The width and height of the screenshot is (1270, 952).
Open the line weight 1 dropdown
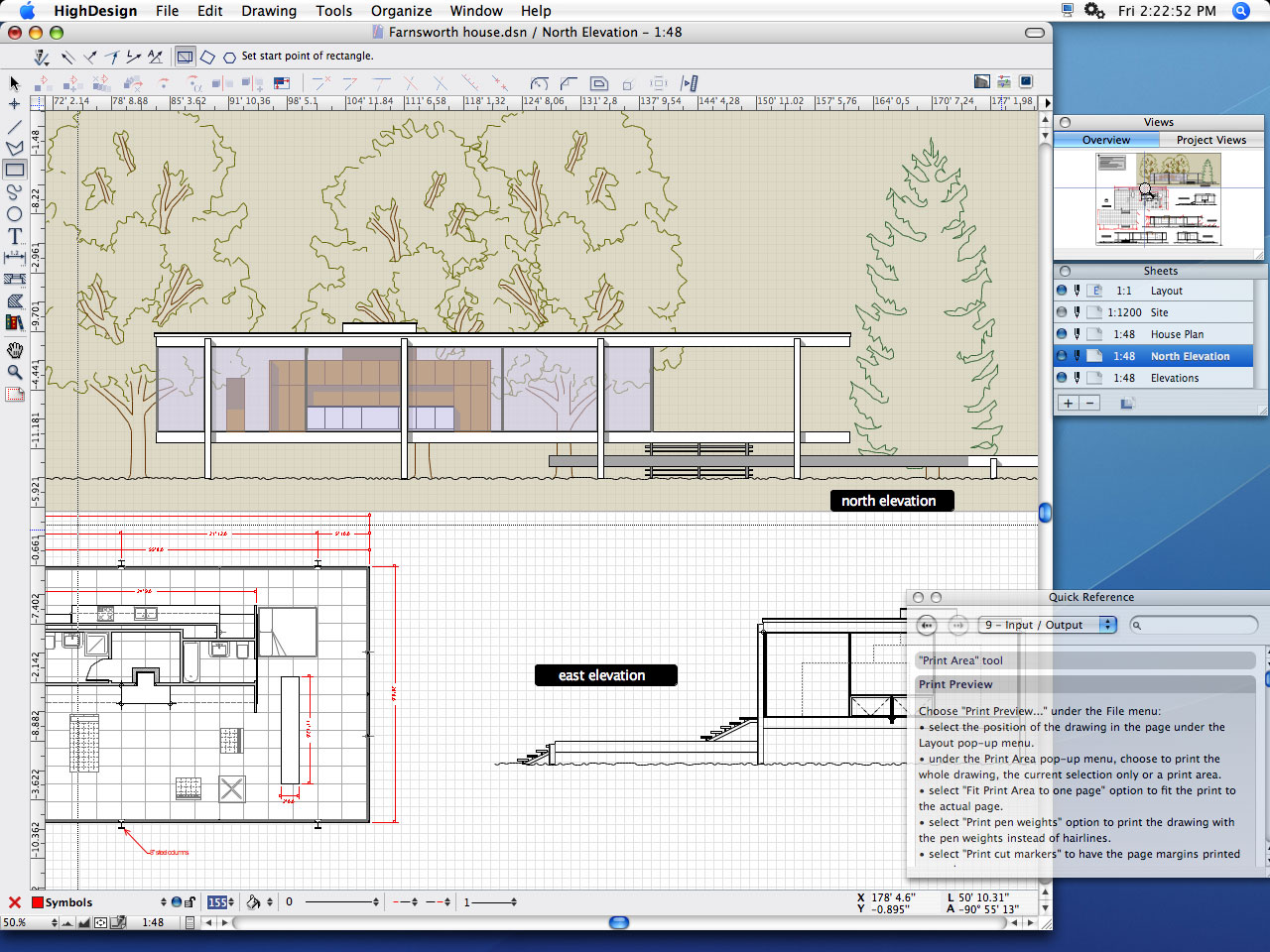click(x=513, y=902)
